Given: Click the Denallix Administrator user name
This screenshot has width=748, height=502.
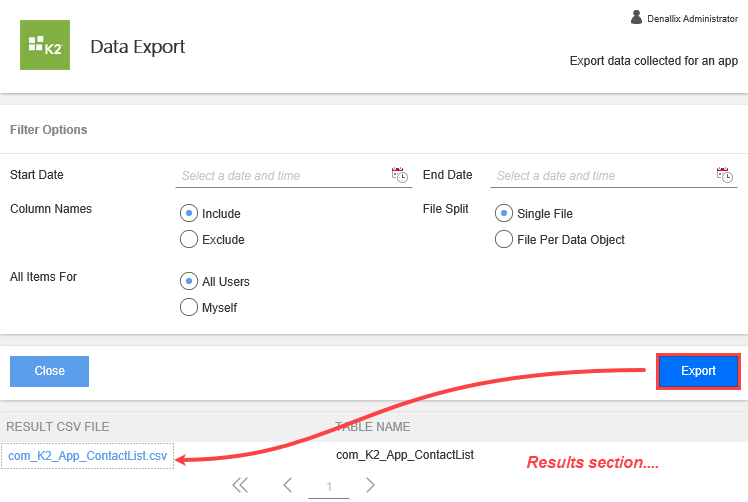Looking at the screenshot, I should coord(693,19).
